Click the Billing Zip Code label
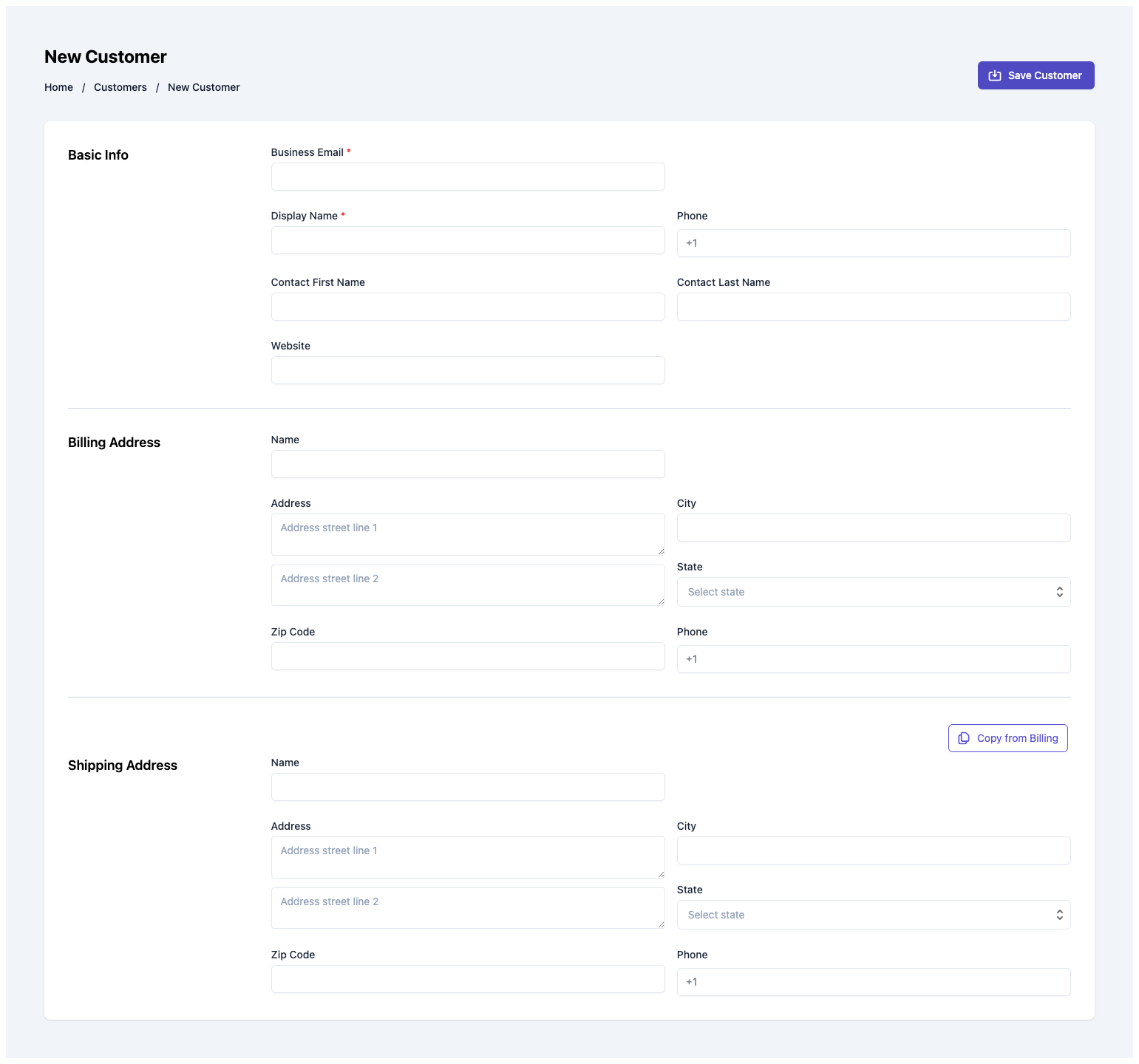The height and width of the screenshot is (1064, 1139). pyautogui.click(x=293, y=632)
